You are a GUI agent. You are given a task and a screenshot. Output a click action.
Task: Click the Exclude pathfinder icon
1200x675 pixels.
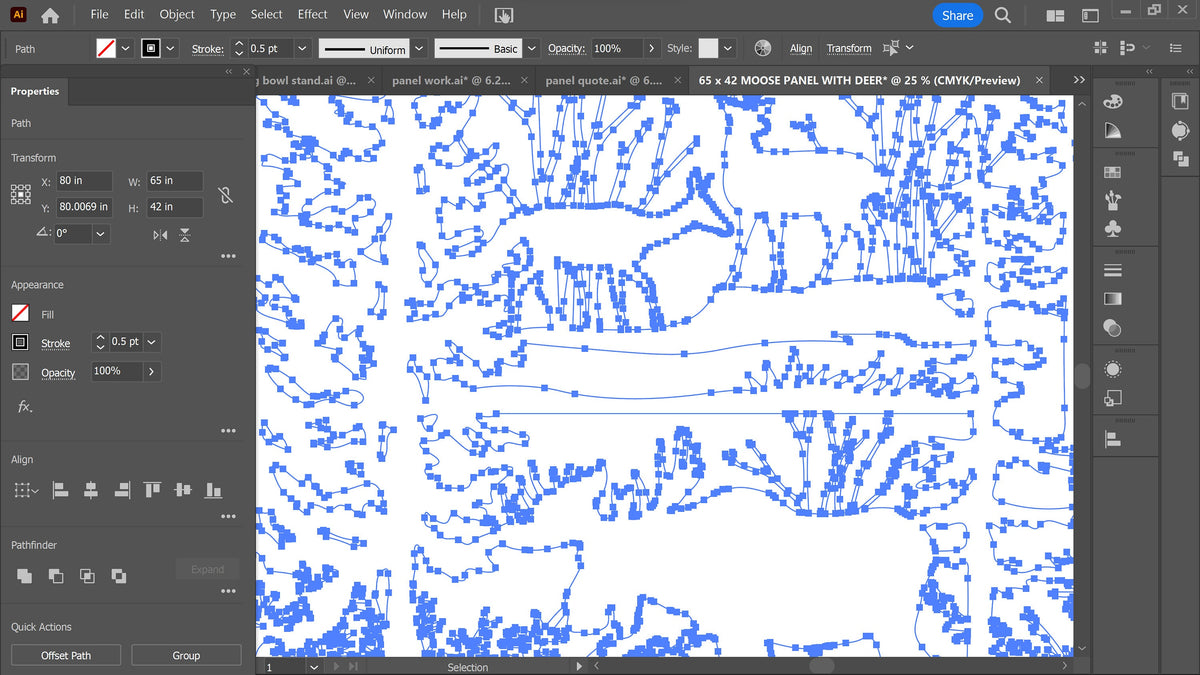click(x=119, y=576)
